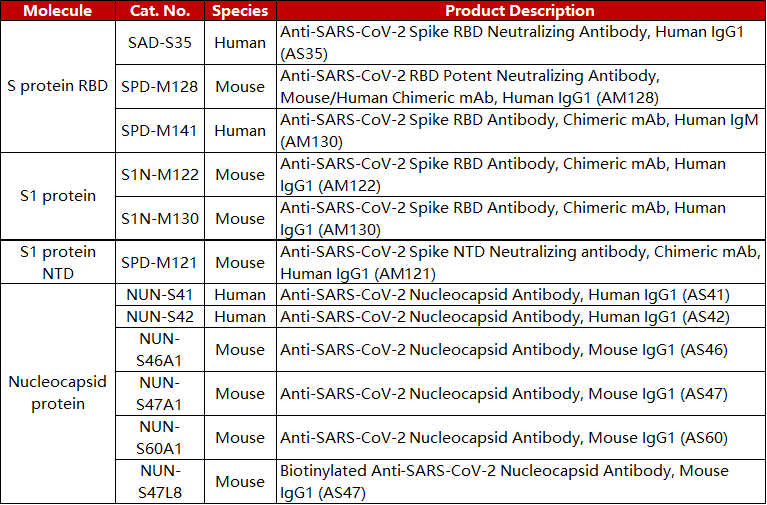The width and height of the screenshot is (767, 505).
Task: Select the Spike NTD Neutralizing antibody description
Action: 504,262
